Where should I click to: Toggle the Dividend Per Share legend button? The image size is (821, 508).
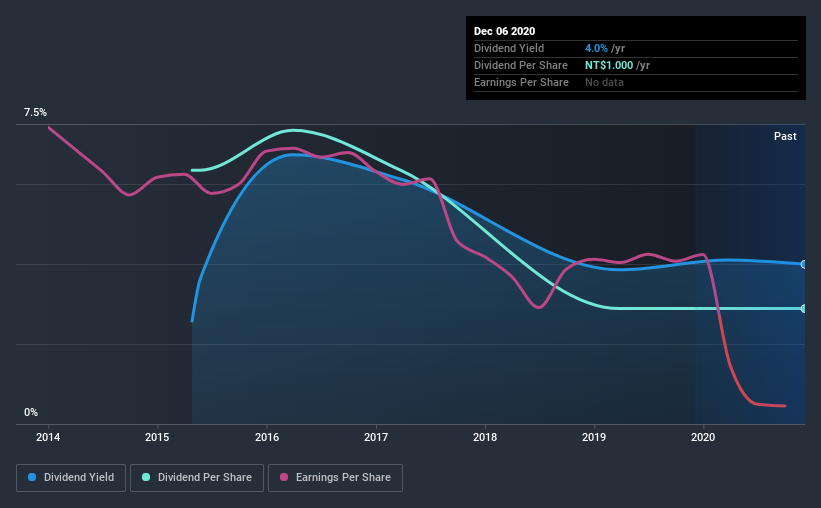point(197,478)
